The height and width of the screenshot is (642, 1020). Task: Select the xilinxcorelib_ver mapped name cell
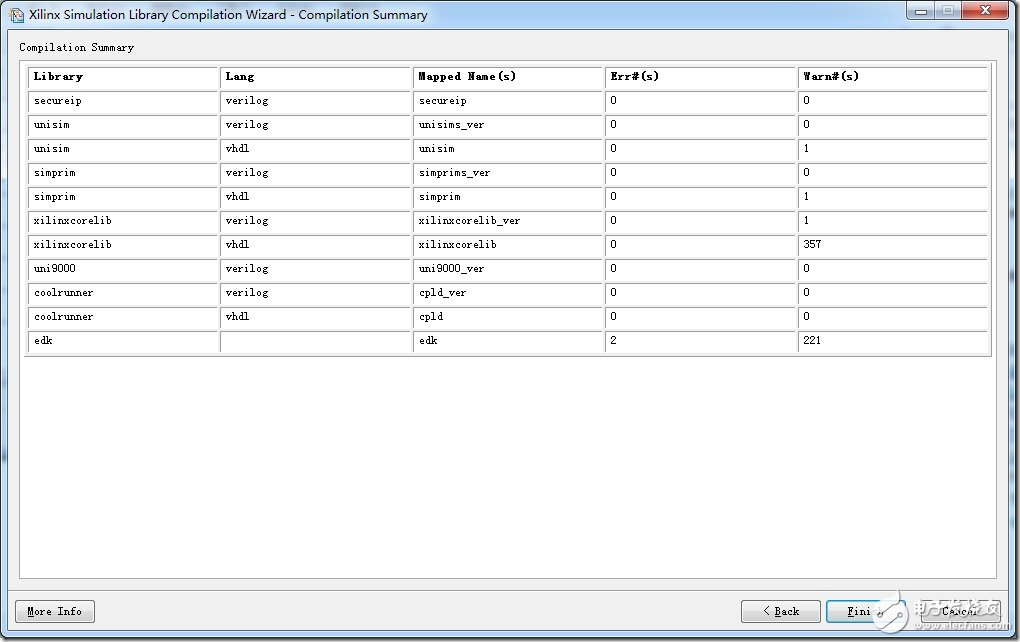(508, 221)
